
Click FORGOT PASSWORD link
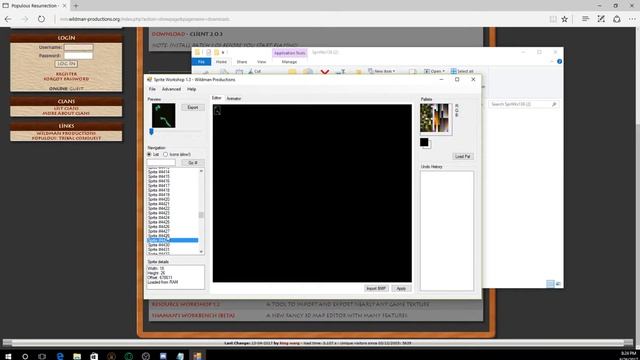(x=66, y=79)
